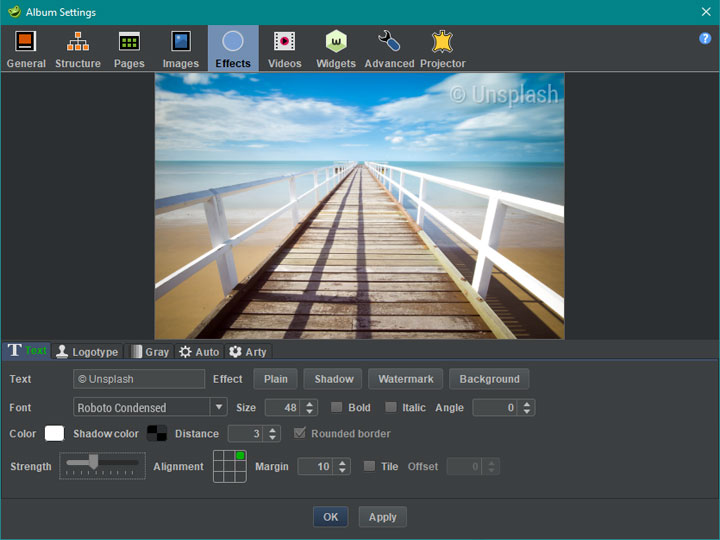Image resolution: width=720 pixels, height=540 pixels.
Task: Enable the Bold checkbox
Action: [337, 407]
